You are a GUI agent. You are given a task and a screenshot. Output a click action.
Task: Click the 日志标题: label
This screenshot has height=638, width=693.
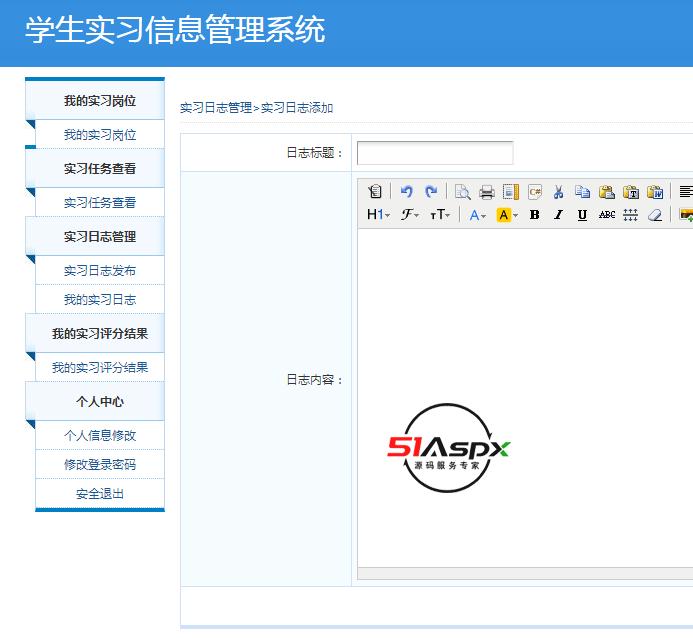click(x=315, y=153)
